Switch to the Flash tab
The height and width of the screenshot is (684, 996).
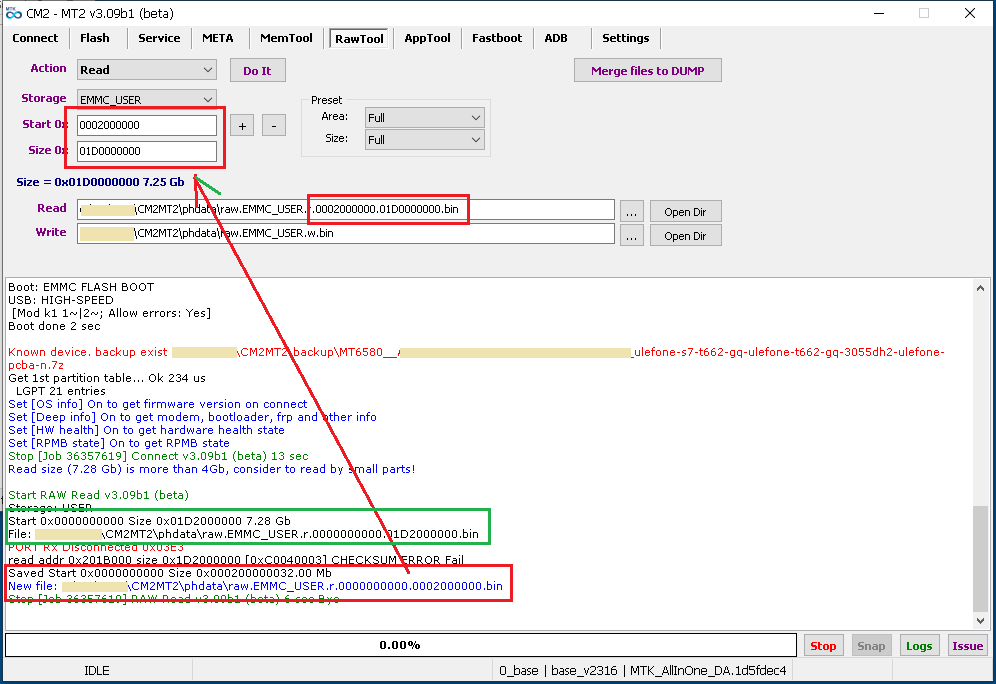click(x=95, y=38)
